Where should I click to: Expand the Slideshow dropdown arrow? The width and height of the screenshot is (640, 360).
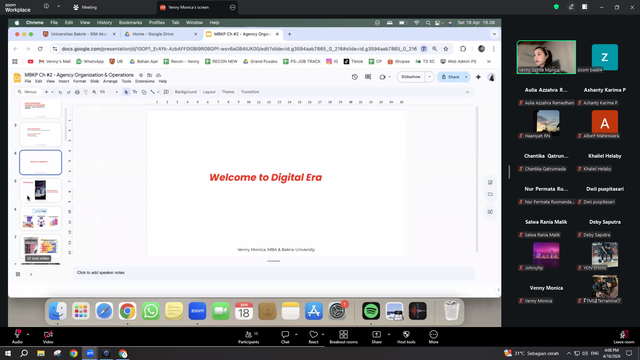(429, 77)
